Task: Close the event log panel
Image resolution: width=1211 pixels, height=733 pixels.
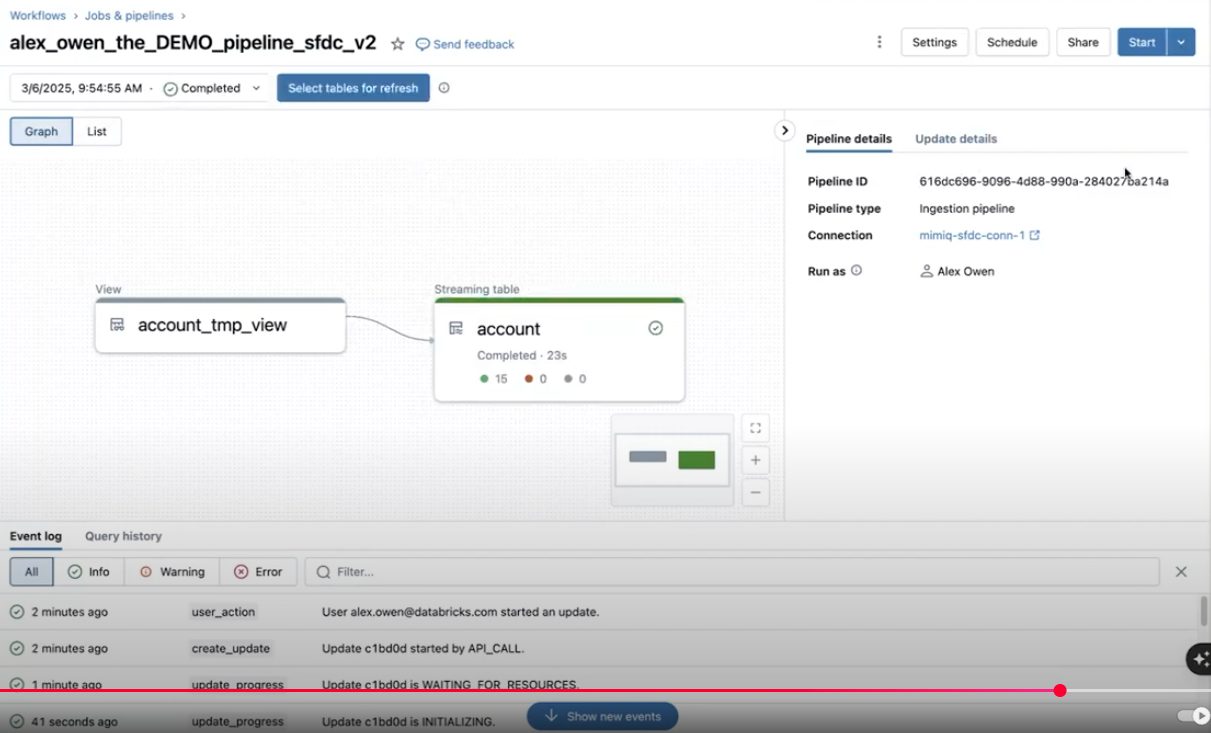Action: pos(1181,572)
